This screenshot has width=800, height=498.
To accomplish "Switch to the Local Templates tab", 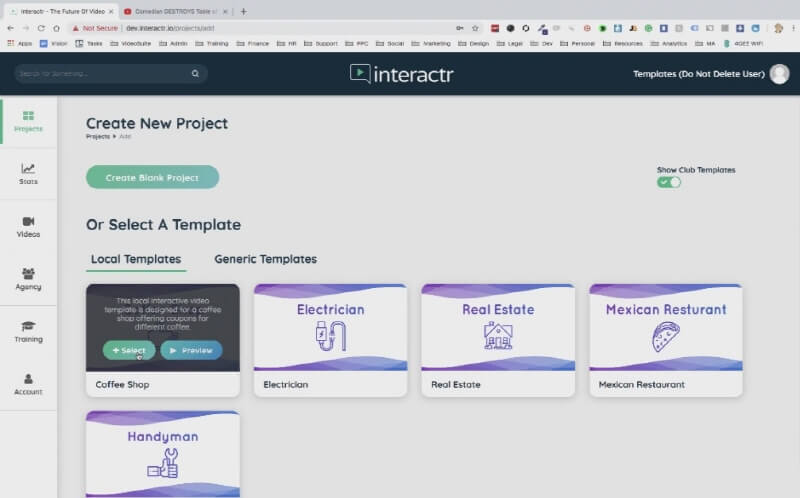I will (136, 259).
